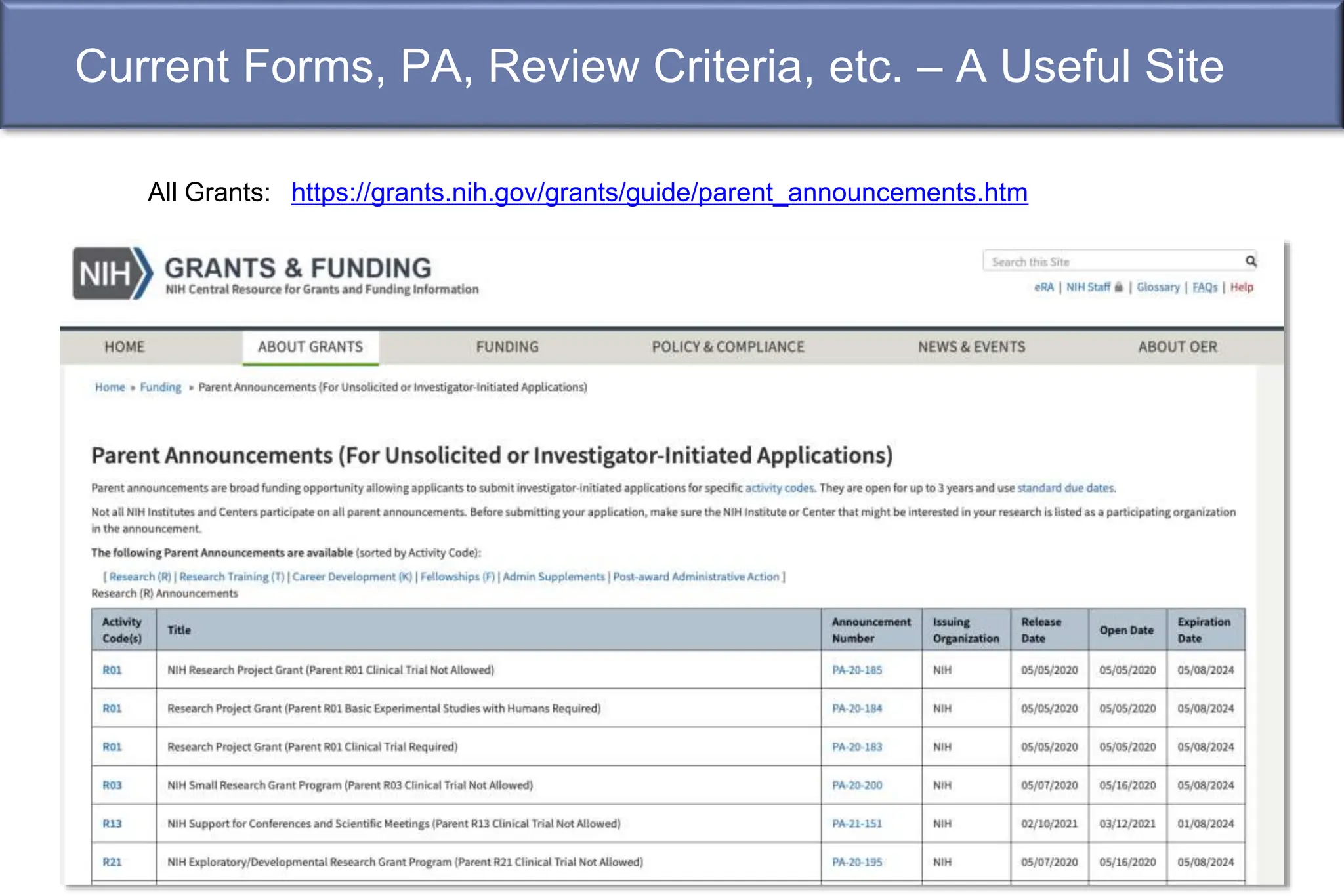Screen dimensions: 1344x896
Task: Click the Issuing Organization column header
Action: pyautogui.click(x=966, y=630)
